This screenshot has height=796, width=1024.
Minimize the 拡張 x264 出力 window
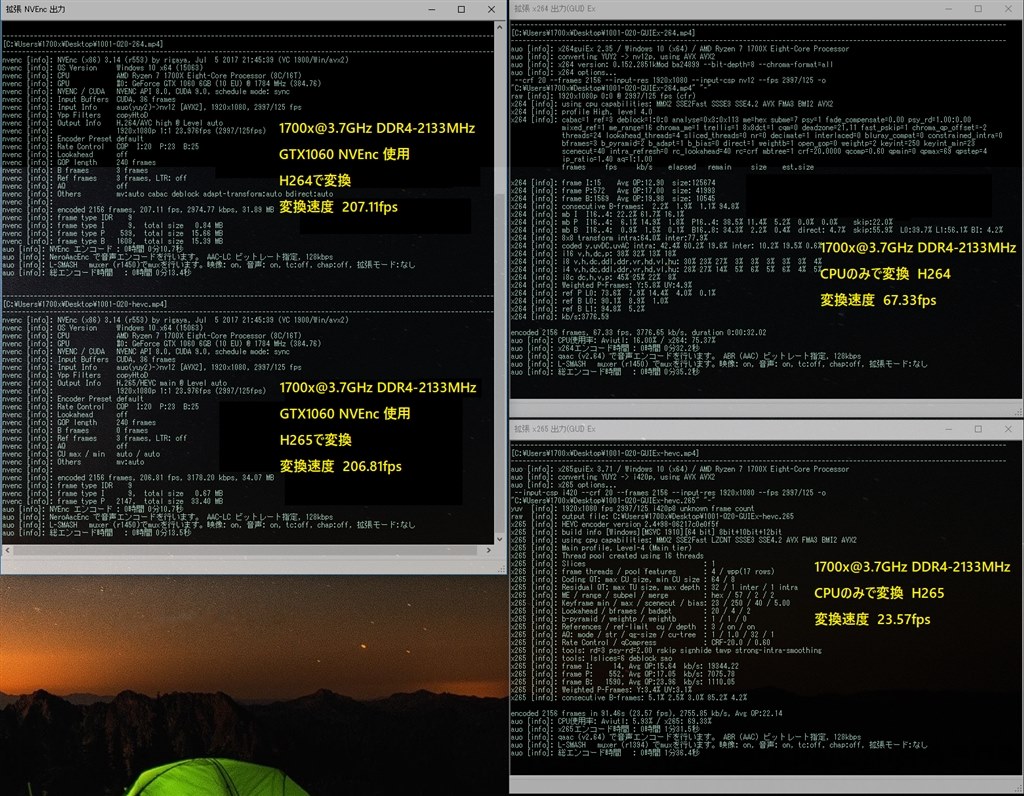948,8
